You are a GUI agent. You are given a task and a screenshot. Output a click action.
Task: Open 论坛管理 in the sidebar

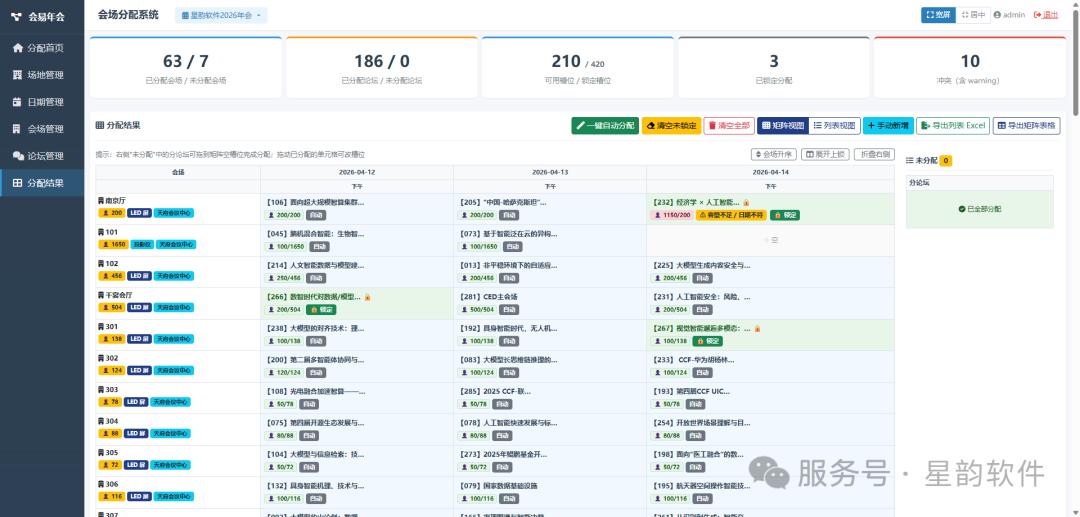(42, 156)
